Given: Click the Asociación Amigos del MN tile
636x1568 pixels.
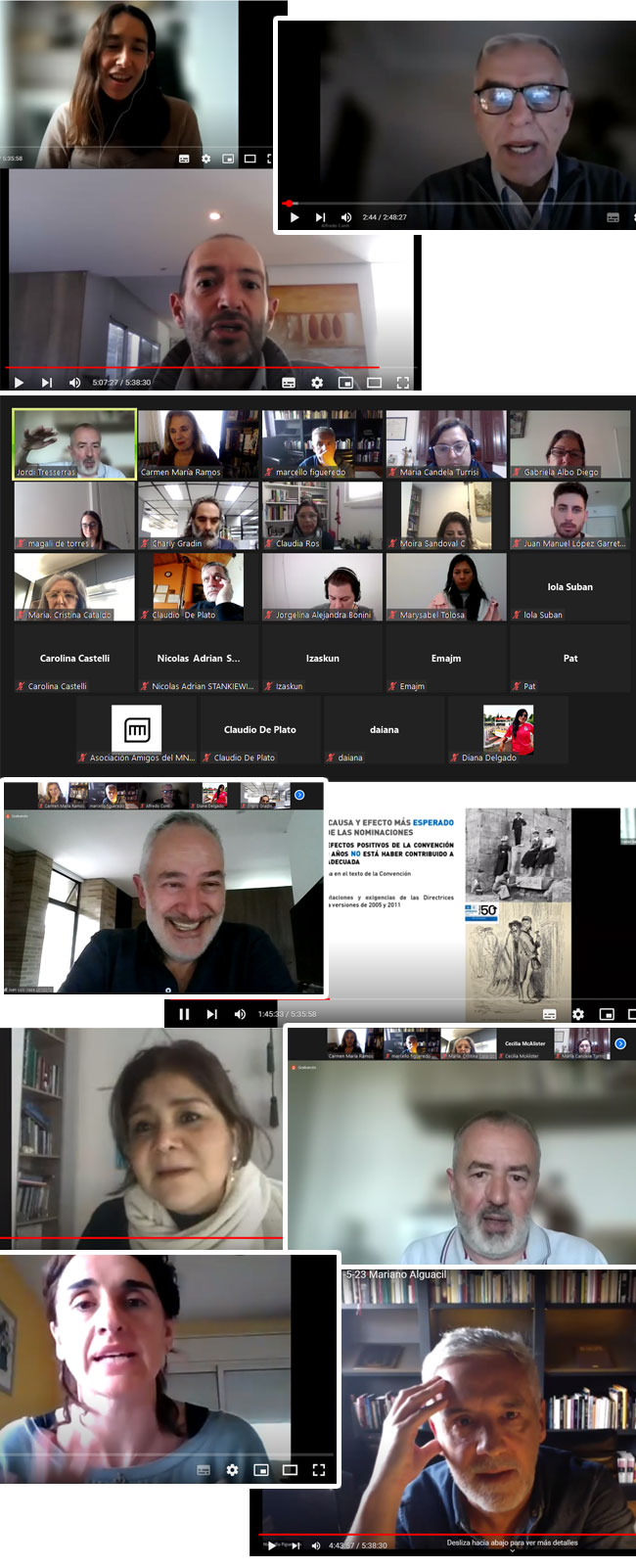Looking at the screenshot, I should pos(137,730).
